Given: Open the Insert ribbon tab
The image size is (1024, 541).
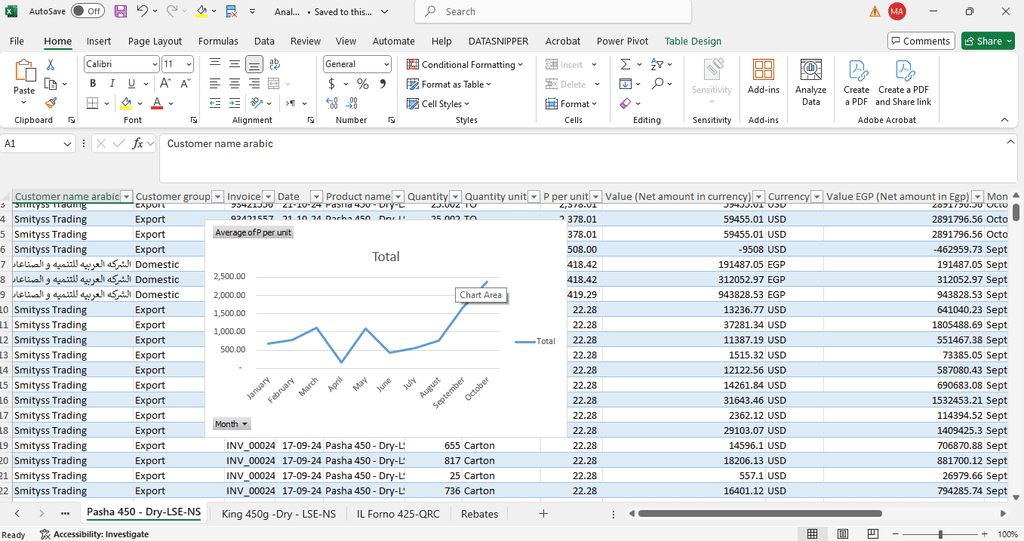Looking at the screenshot, I should (99, 41).
